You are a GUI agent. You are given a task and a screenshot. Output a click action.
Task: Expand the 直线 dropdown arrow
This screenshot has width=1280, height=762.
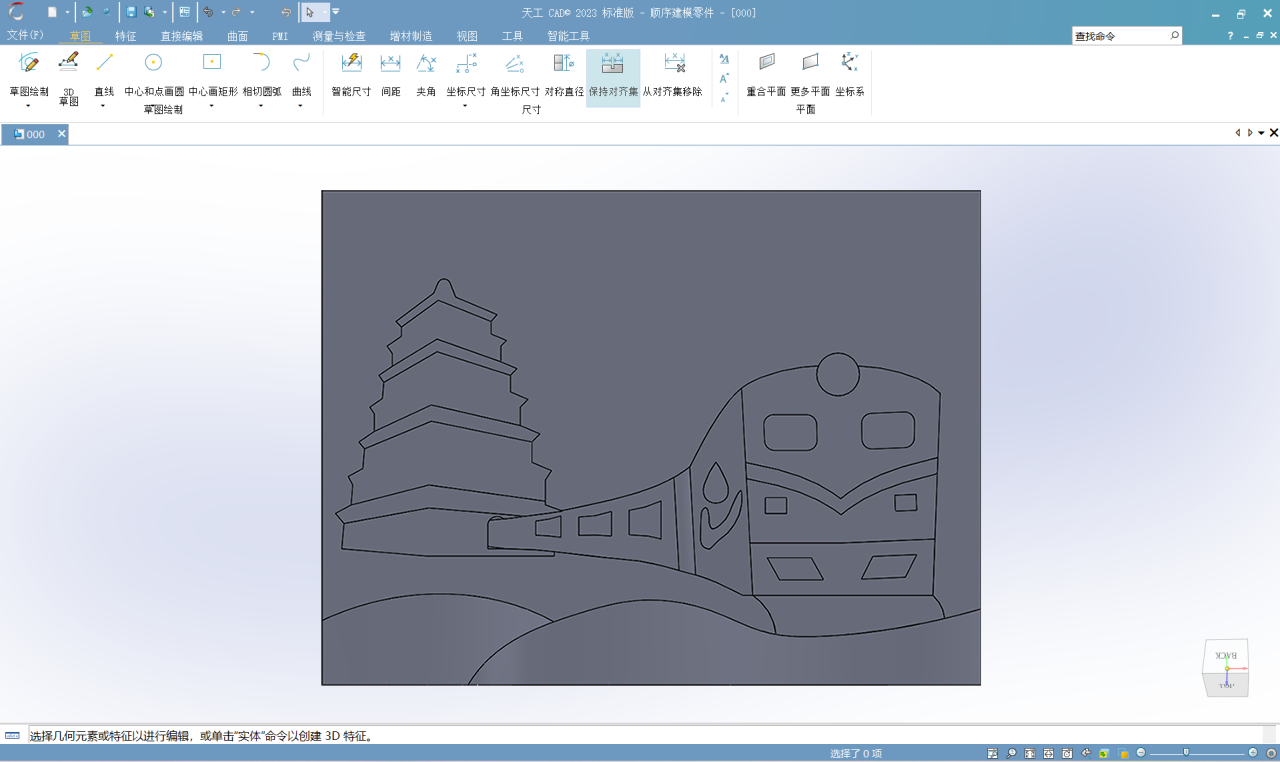click(103, 105)
